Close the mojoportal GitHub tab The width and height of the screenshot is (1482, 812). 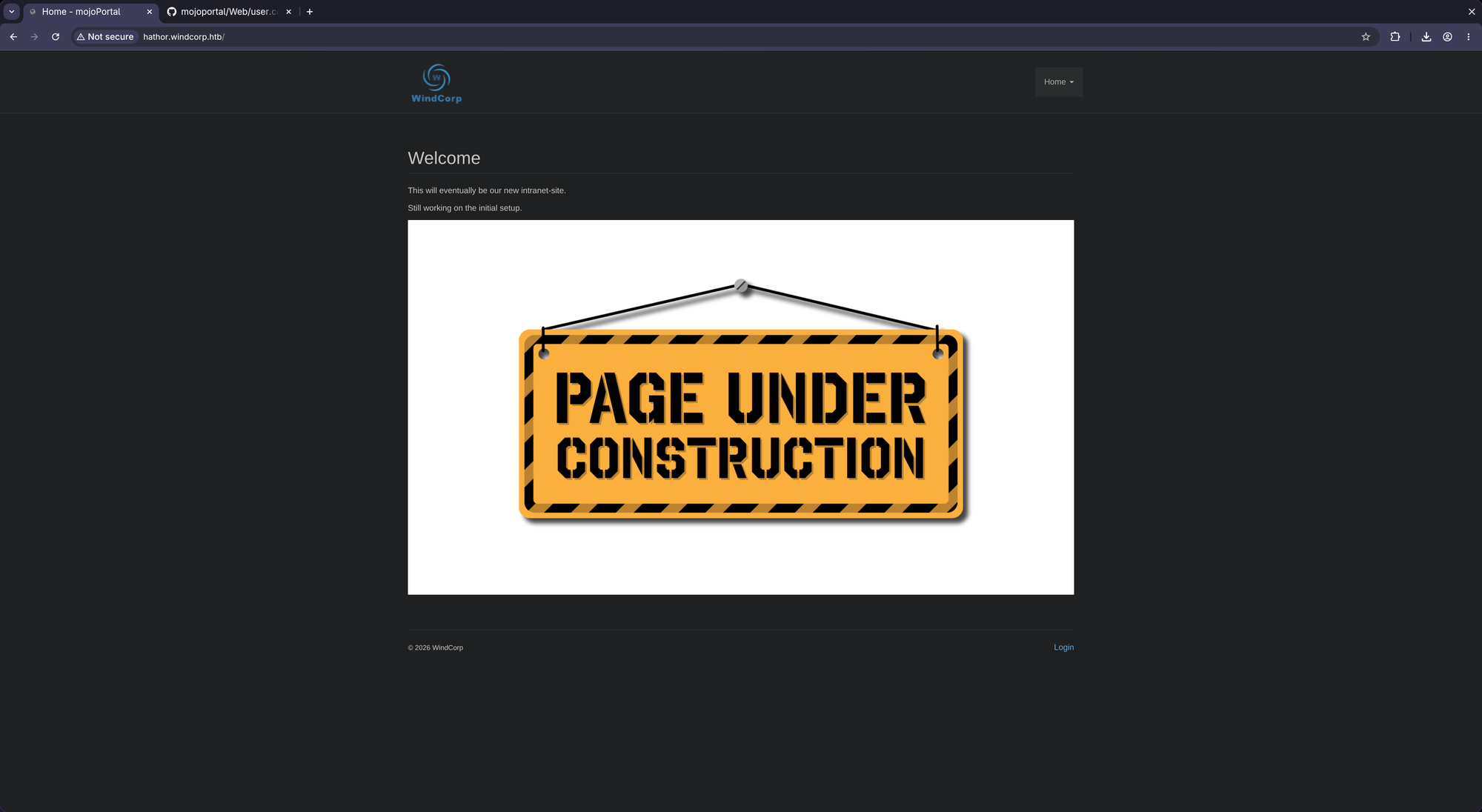click(289, 12)
